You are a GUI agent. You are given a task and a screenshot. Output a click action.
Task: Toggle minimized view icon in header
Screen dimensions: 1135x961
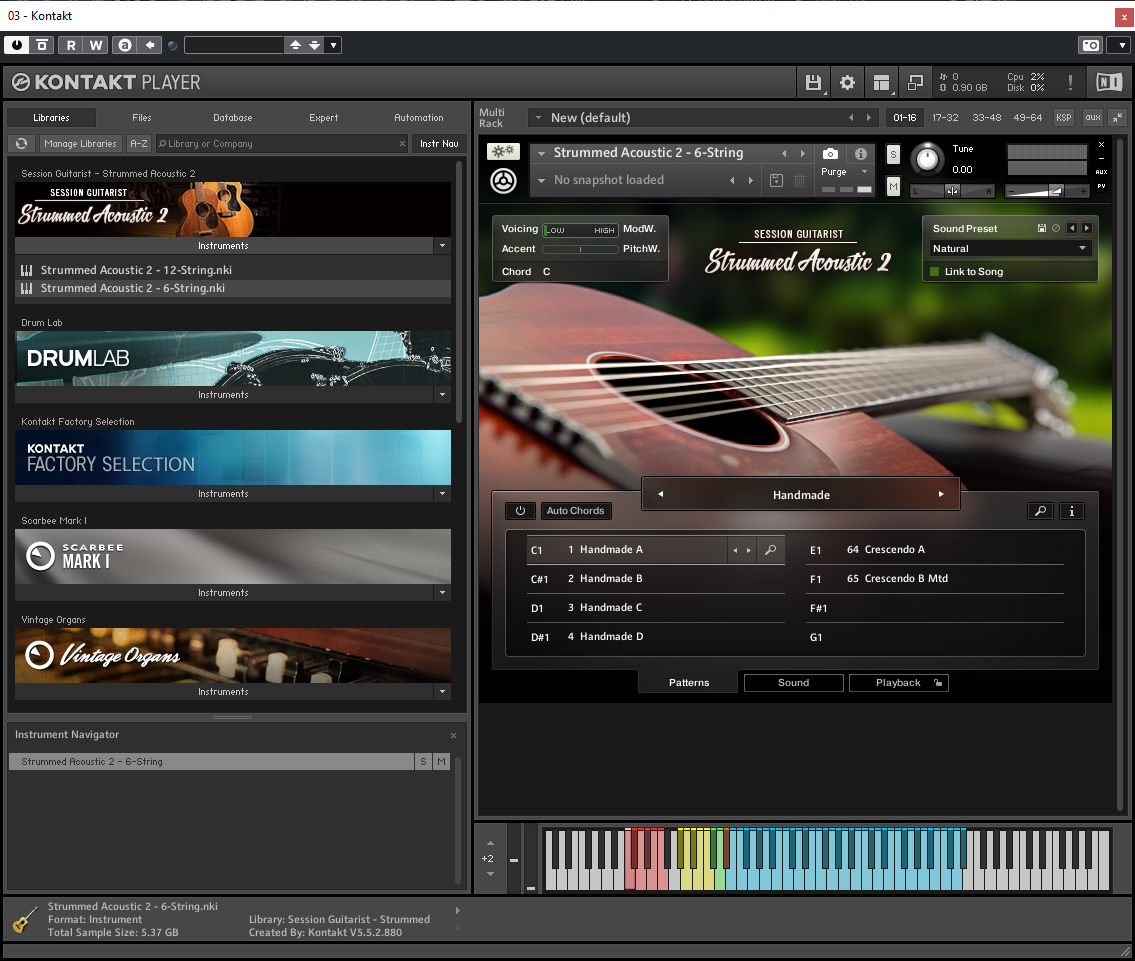pos(915,82)
